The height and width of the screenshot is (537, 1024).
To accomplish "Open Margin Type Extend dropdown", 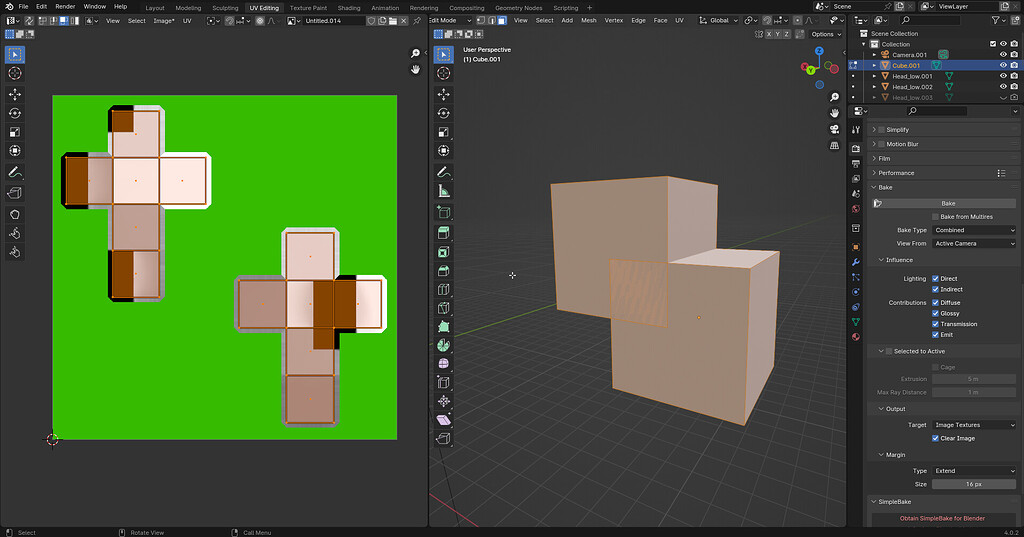I will (974, 471).
